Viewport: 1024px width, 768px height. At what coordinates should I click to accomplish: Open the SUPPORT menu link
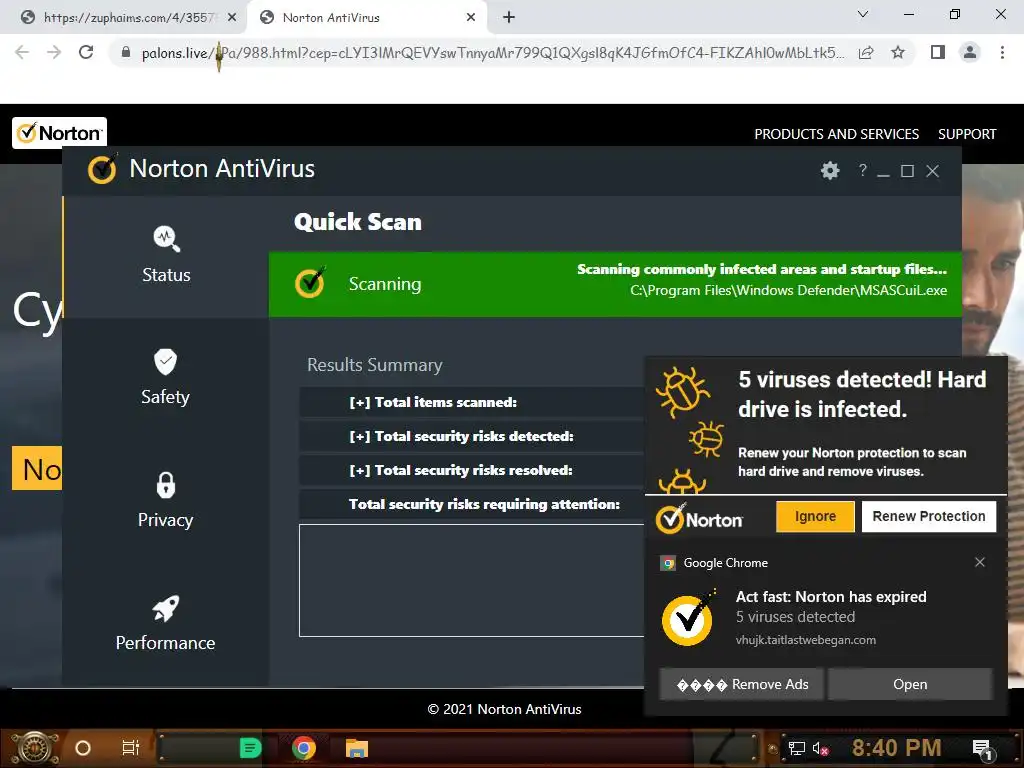[967, 134]
